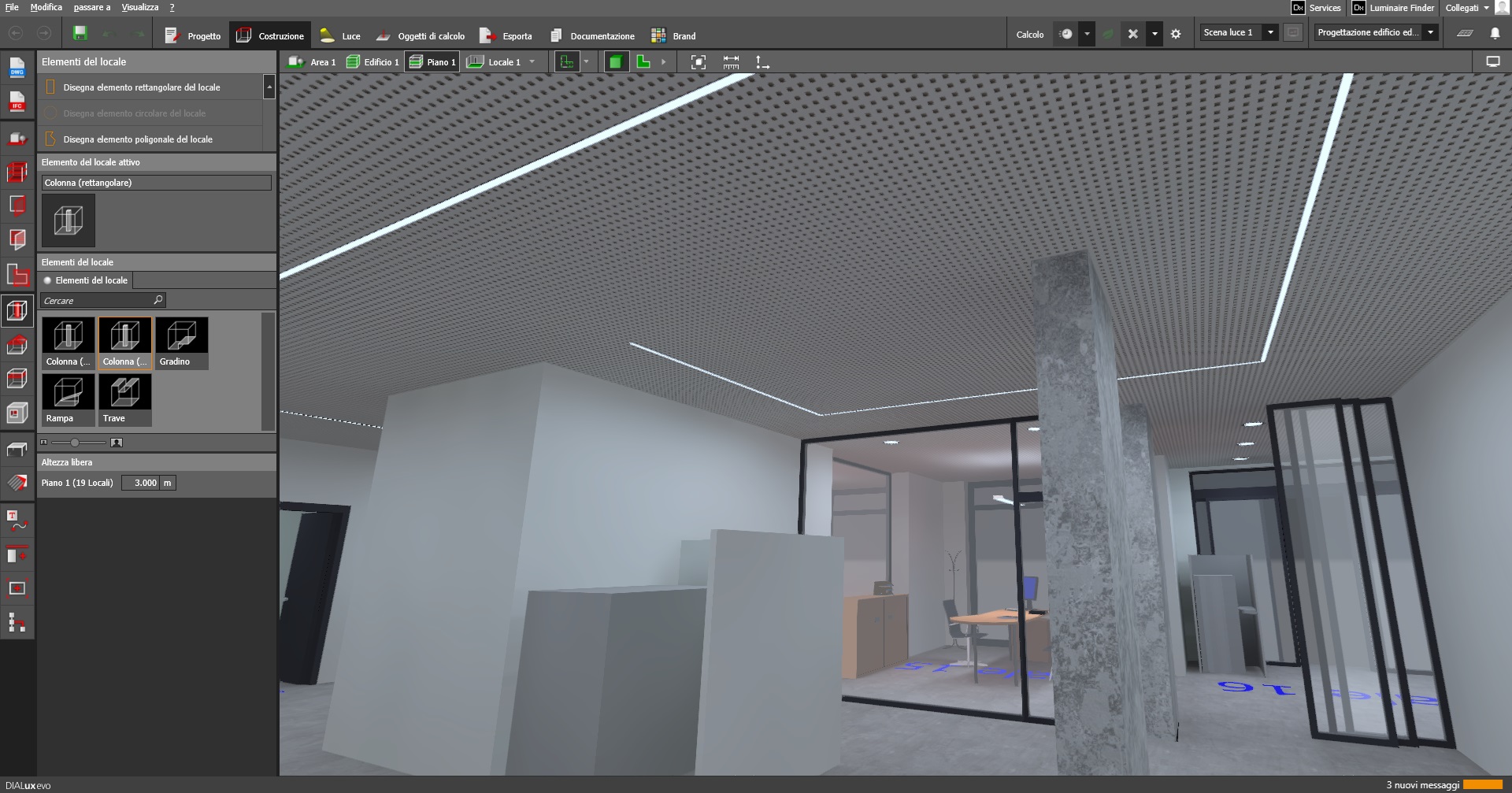Click the zoom to fit view icon
The width and height of the screenshot is (1512, 793).
click(x=698, y=62)
